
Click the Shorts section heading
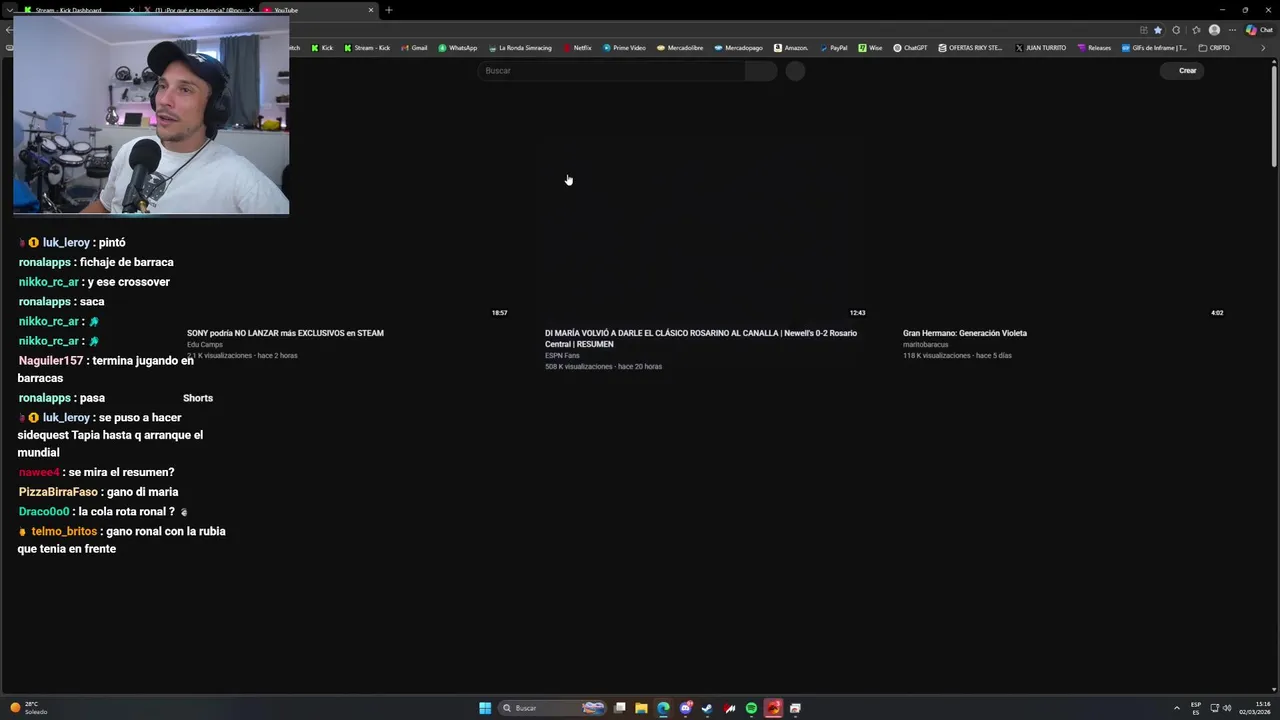pyautogui.click(x=198, y=398)
